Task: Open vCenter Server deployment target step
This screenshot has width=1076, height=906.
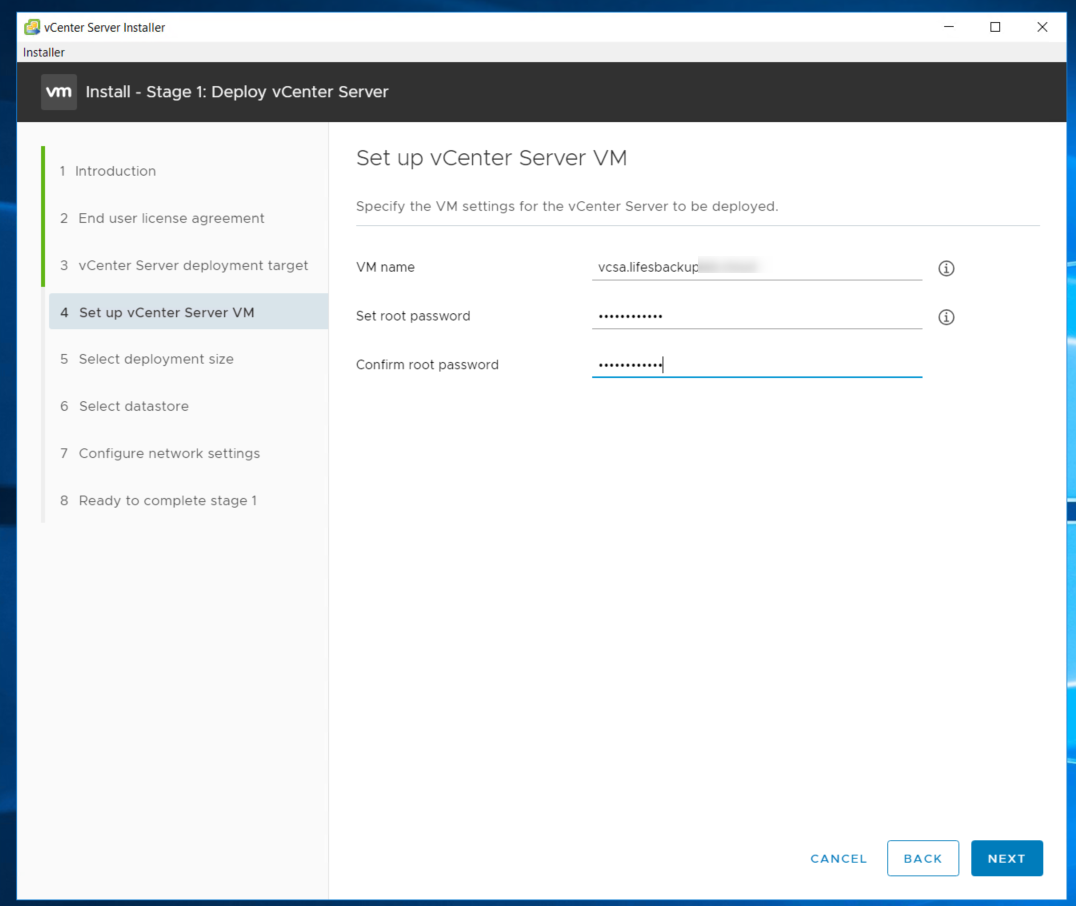Action: tap(193, 265)
